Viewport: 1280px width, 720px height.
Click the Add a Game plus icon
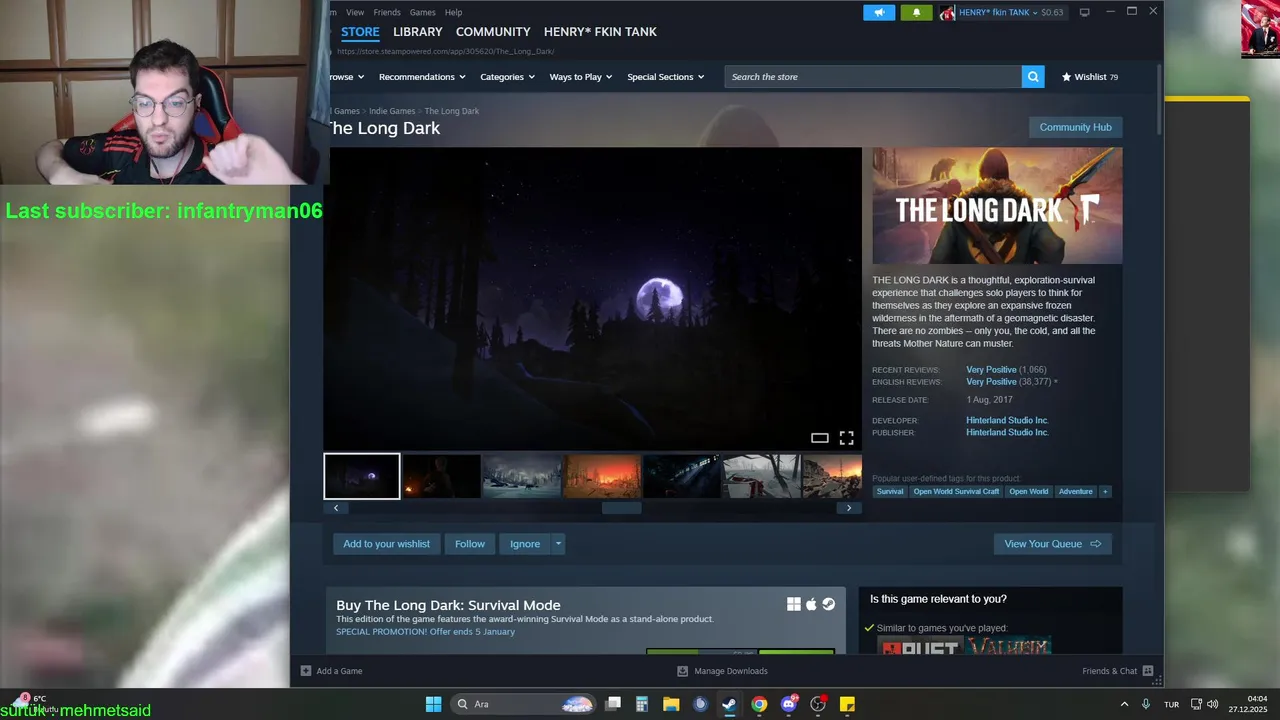306,671
